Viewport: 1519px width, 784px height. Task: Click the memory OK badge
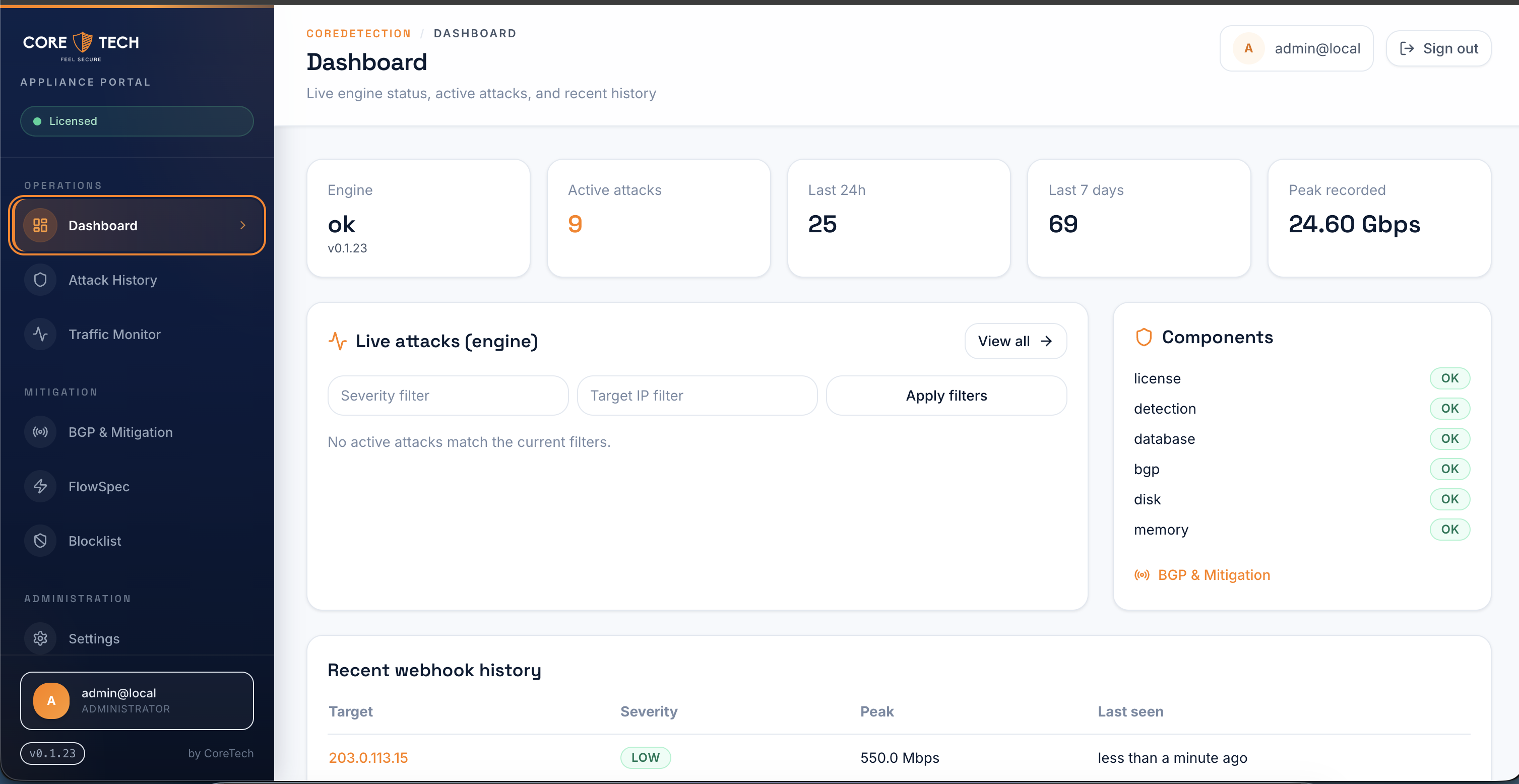1449,530
